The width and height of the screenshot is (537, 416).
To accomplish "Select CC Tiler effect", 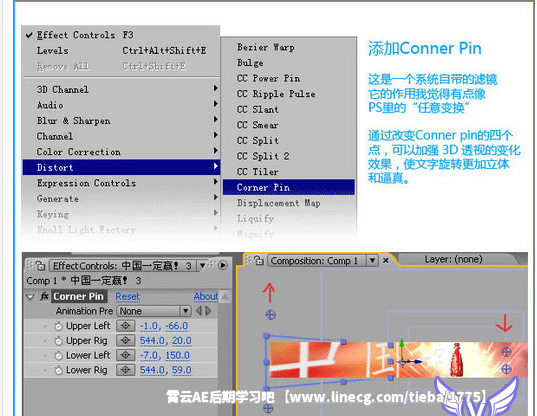I will [289, 172].
